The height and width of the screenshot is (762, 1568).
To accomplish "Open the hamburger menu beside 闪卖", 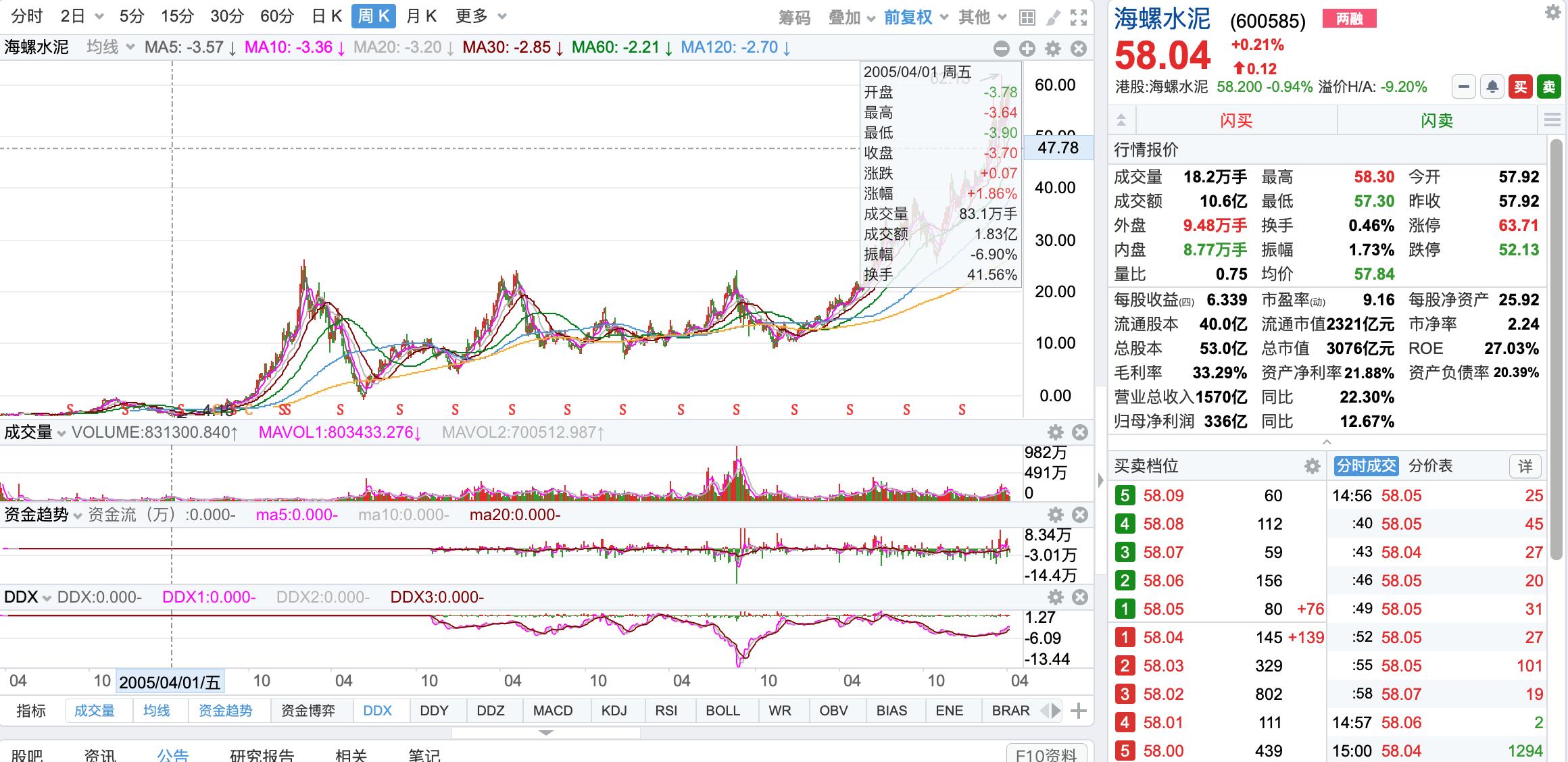I will click(x=1553, y=120).
